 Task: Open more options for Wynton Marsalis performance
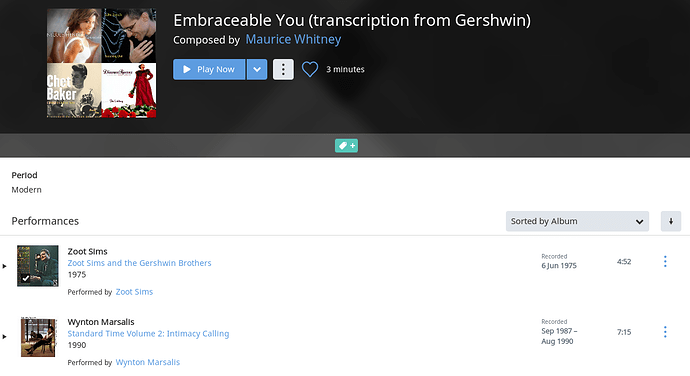point(665,332)
